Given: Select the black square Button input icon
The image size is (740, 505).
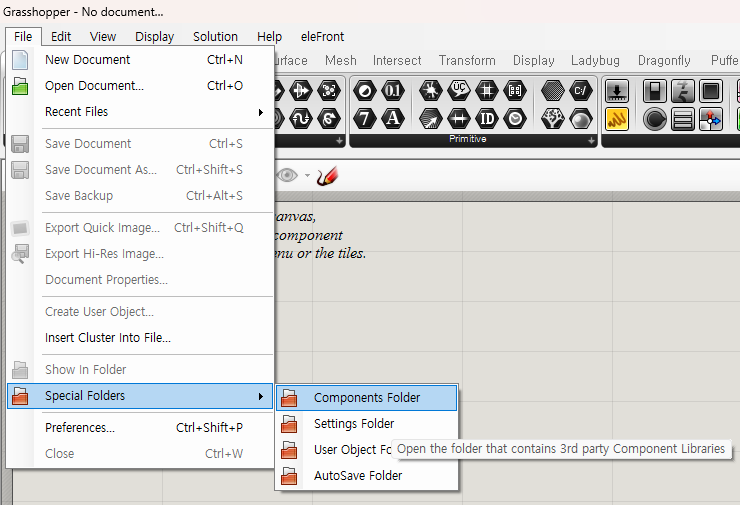Looking at the screenshot, I should pos(711,91).
